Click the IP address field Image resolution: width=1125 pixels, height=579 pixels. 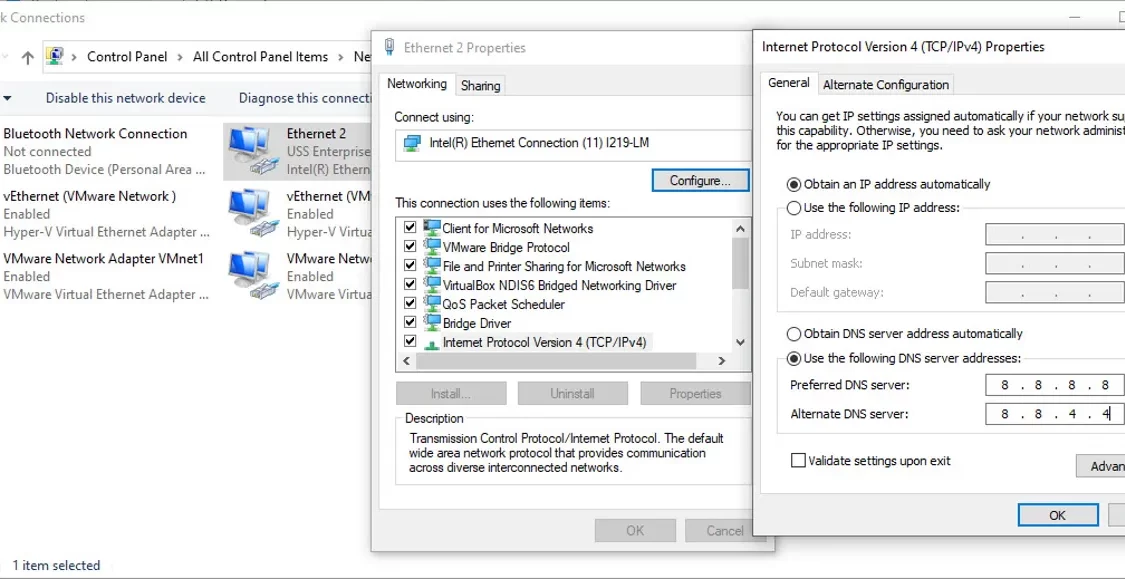click(x=1055, y=235)
